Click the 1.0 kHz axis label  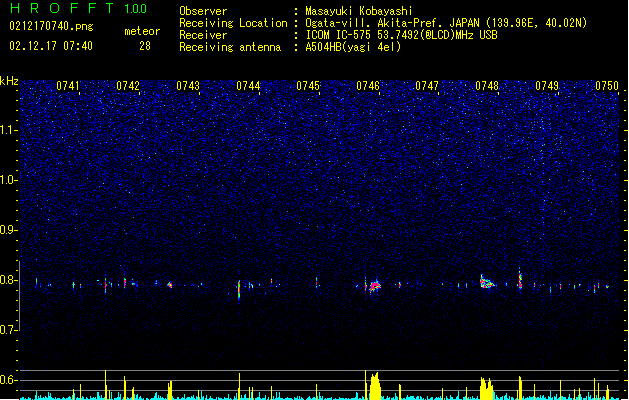pyautogui.click(x=8, y=180)
